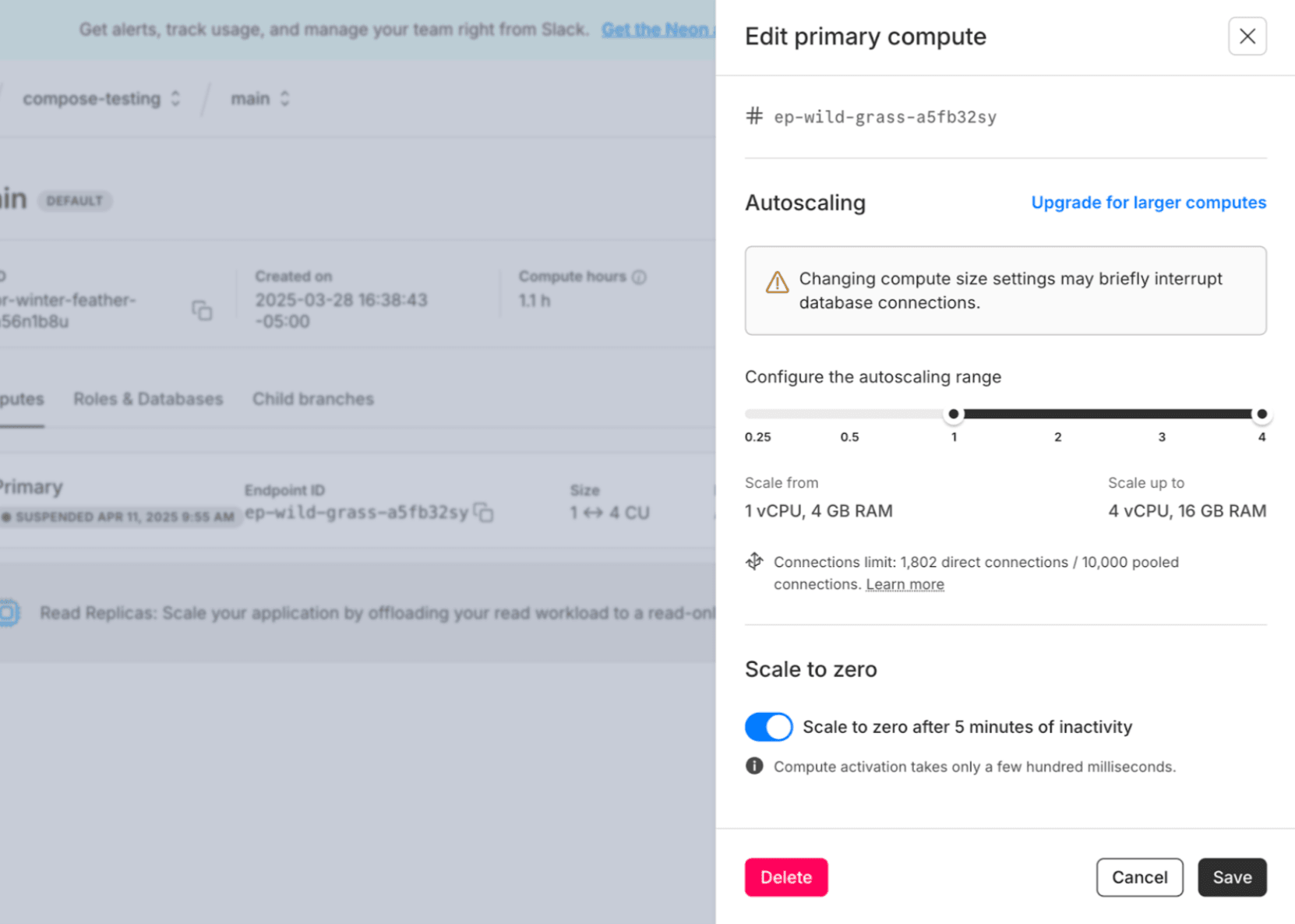Switch to Roles & Databases tab
Screen dimensions: 1295x924
click(148, 399)
